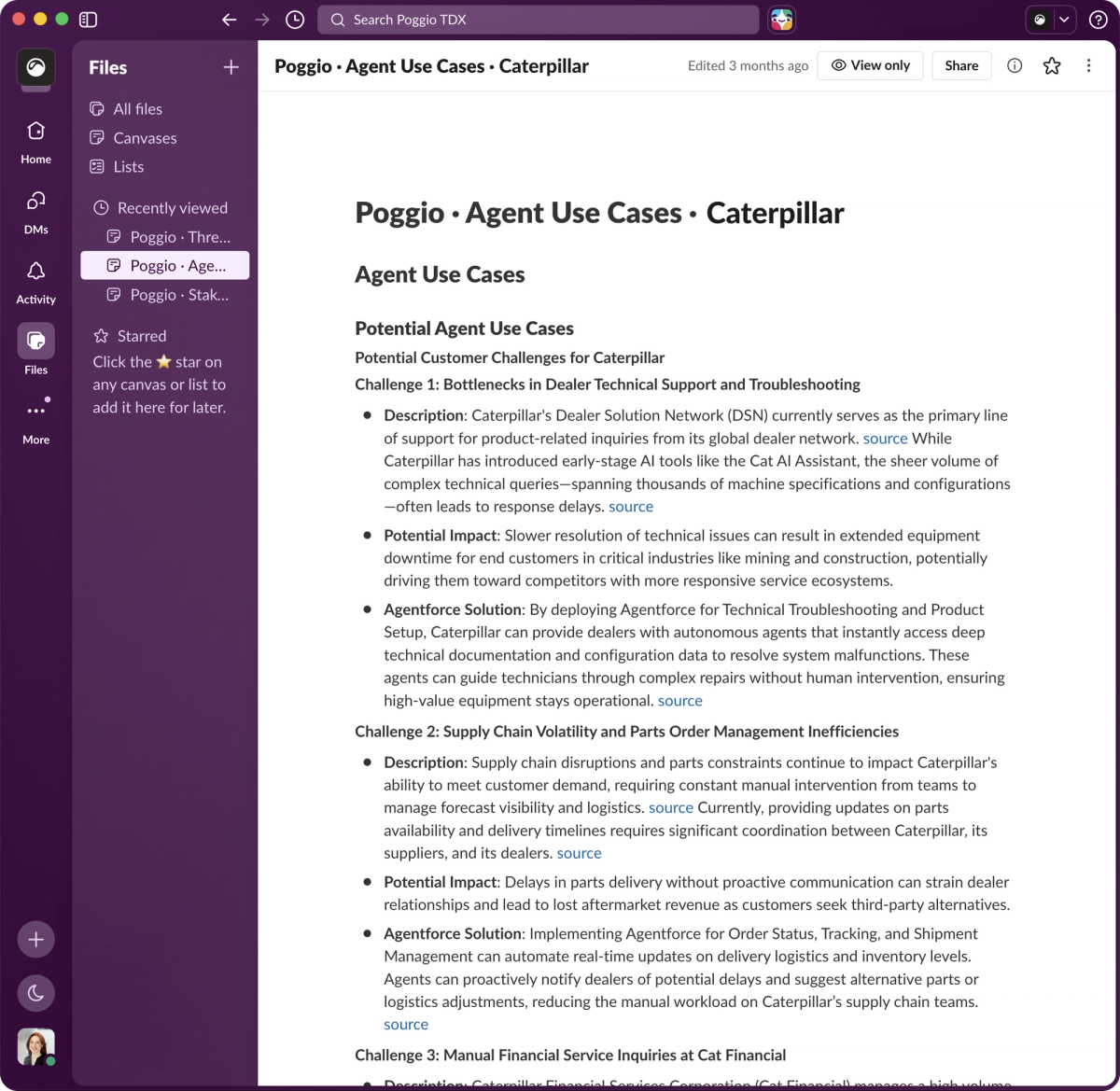1120x1091 pixels.
Task: Star this canvas
Action: (1052, 65)
